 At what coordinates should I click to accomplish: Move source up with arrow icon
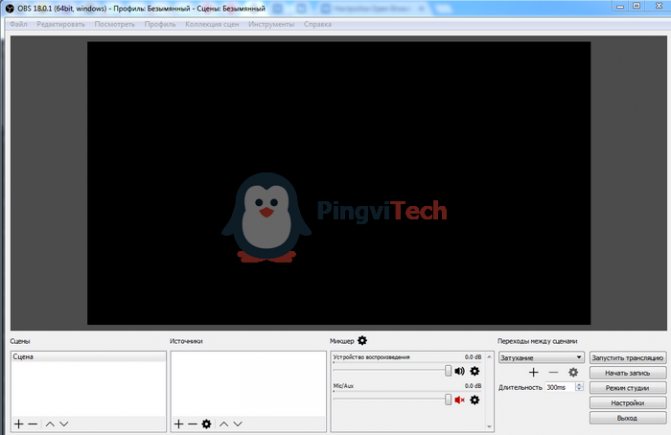pos(224,424)
